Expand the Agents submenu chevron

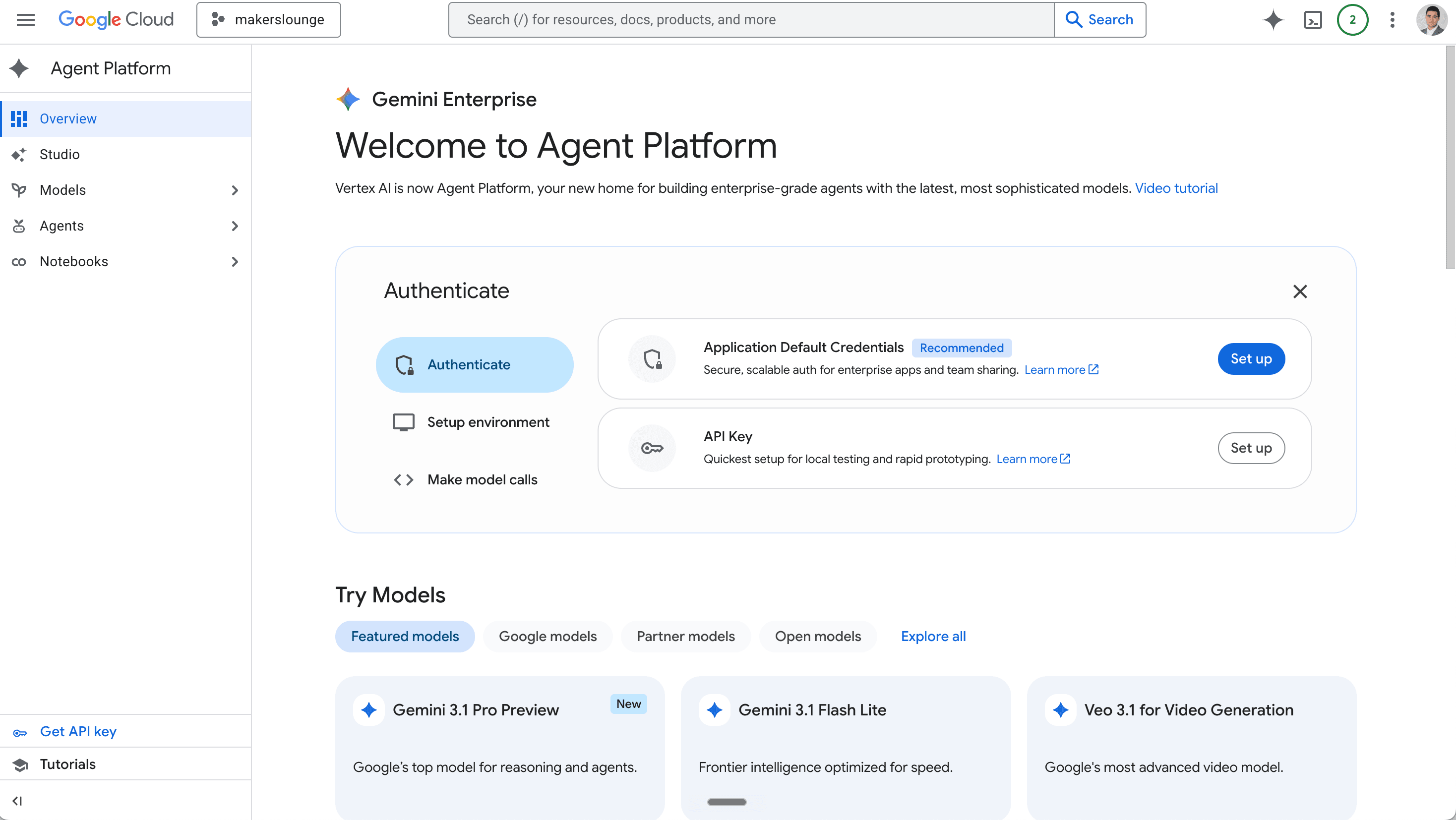[235, 226]
